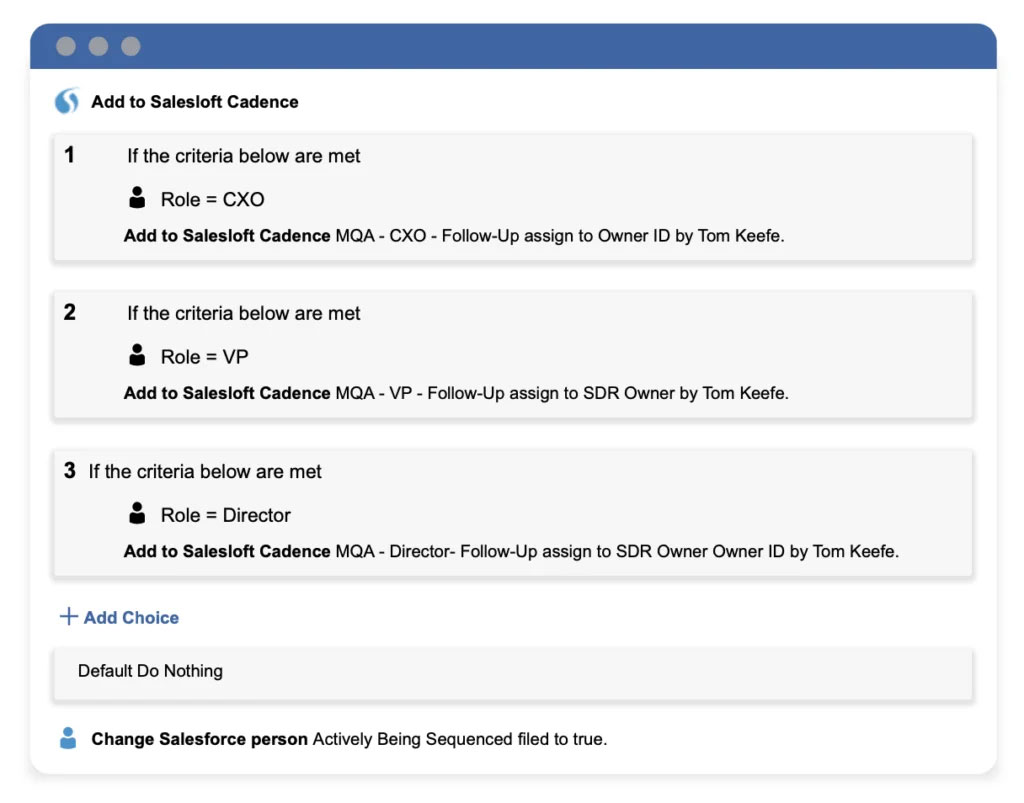This screenshot has width=1024, height=803.
Task: Click the first gray window dot
Action: 66,46
